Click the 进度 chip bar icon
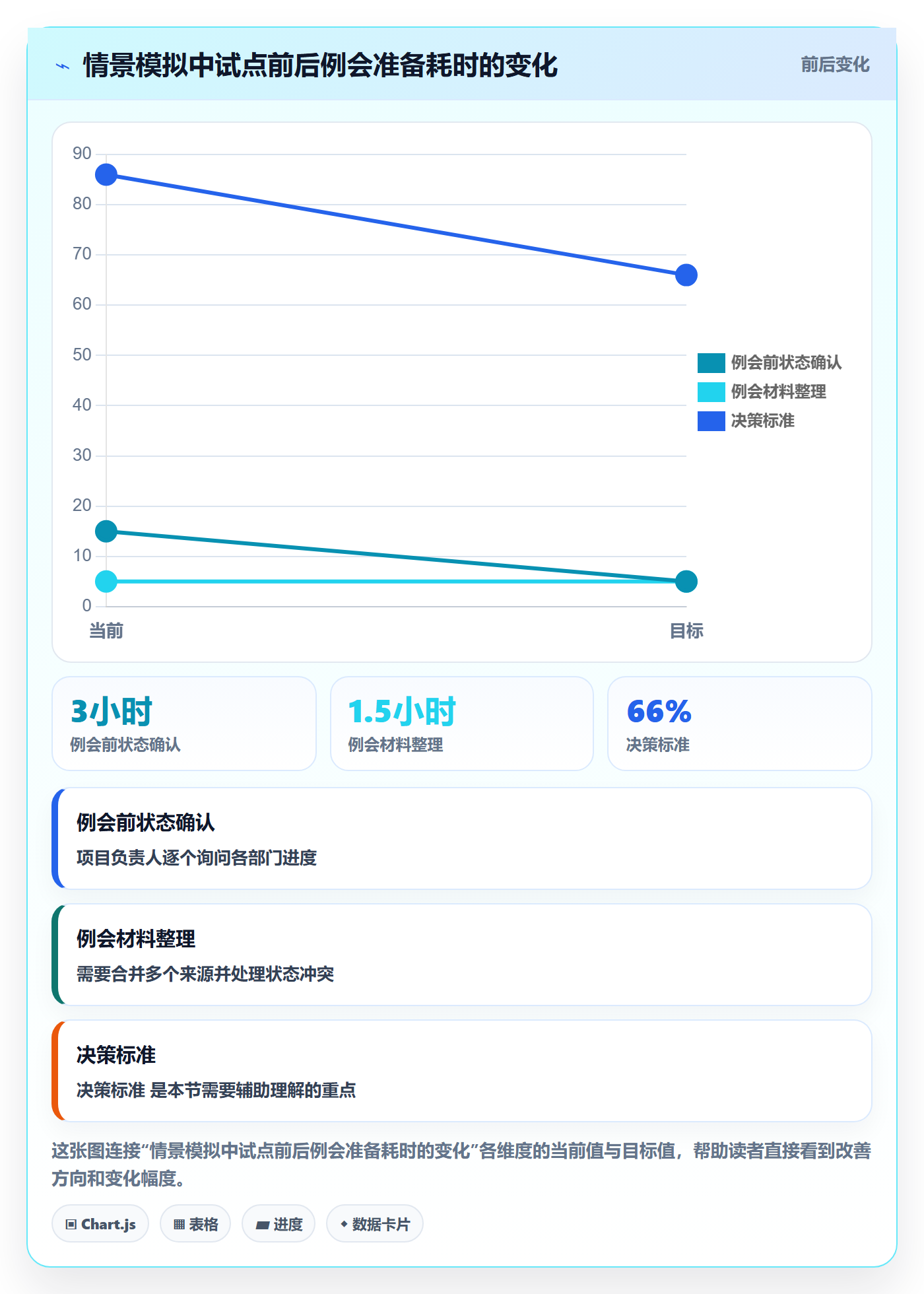The image size is (924, 1294). [263, 1225]
